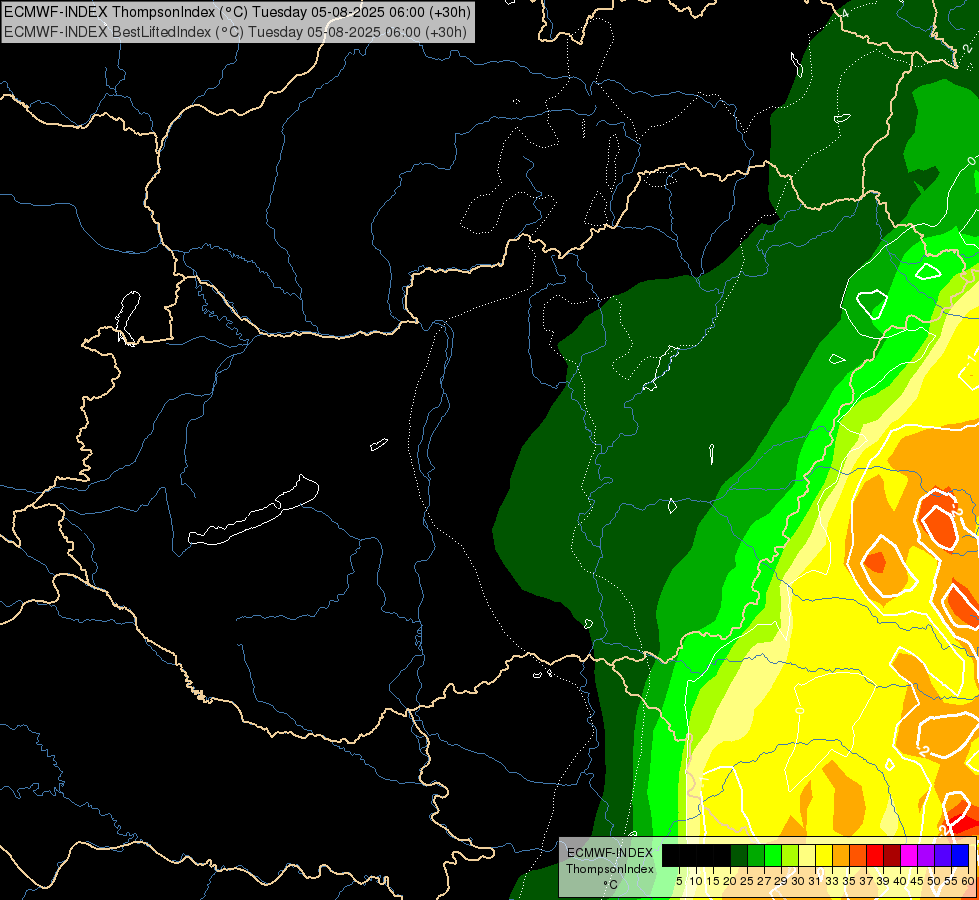The image size is (979, 900).
Task: Click the black legend swatch between 15 and 20
Action: pyautogui.click(x=722, y=856)
